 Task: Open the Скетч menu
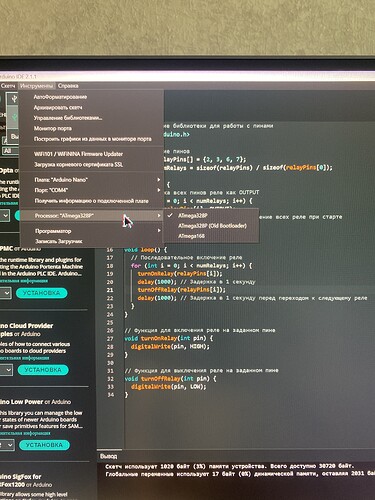pos(8,86)
